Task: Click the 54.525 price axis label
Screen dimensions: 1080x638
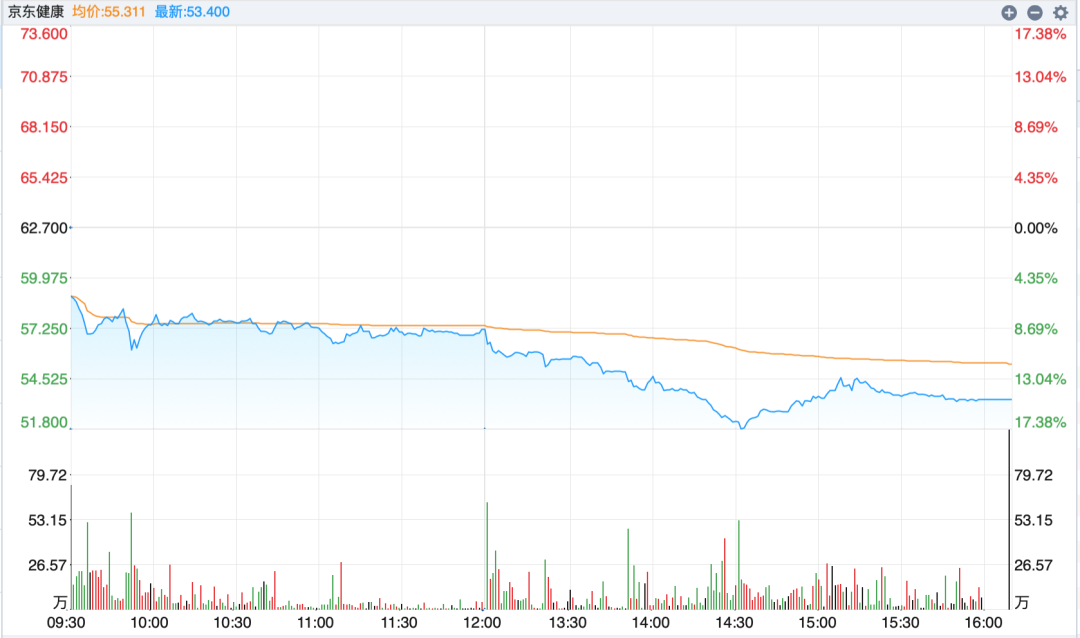Action: coord(44,379)
